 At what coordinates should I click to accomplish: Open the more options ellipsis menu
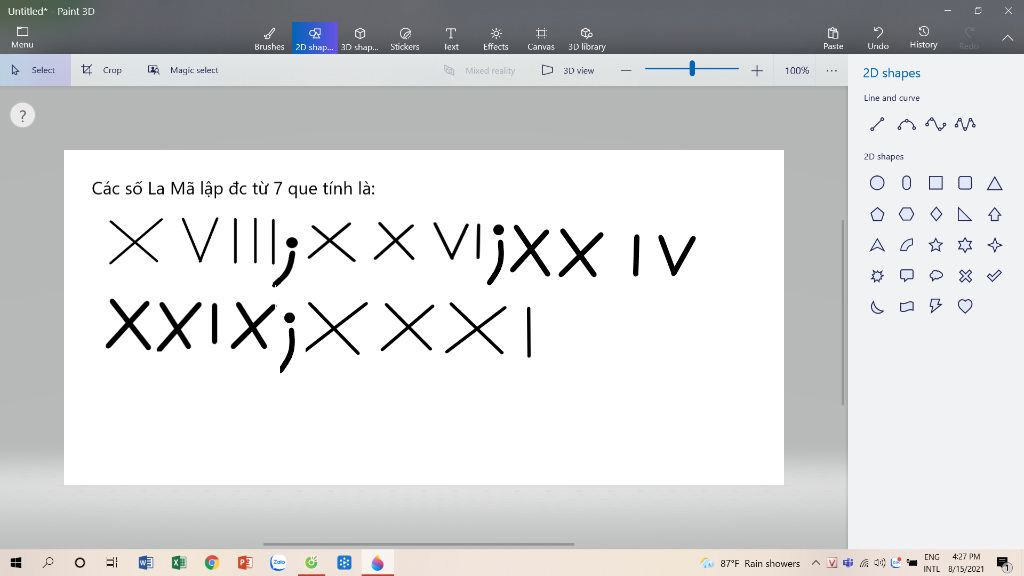[x=831, y=70]
